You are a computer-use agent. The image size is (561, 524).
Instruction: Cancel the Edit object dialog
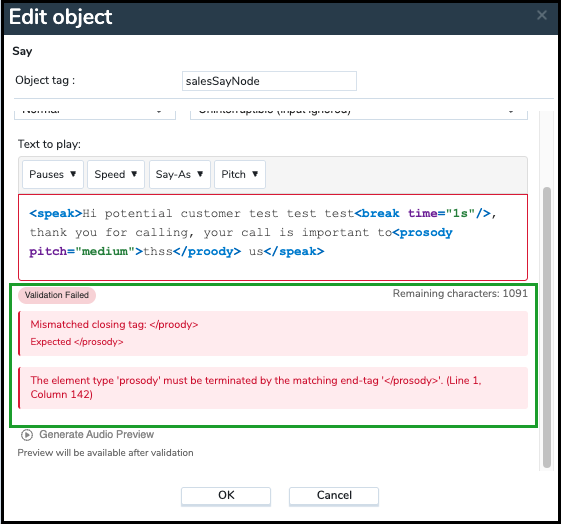pos(334,496)
